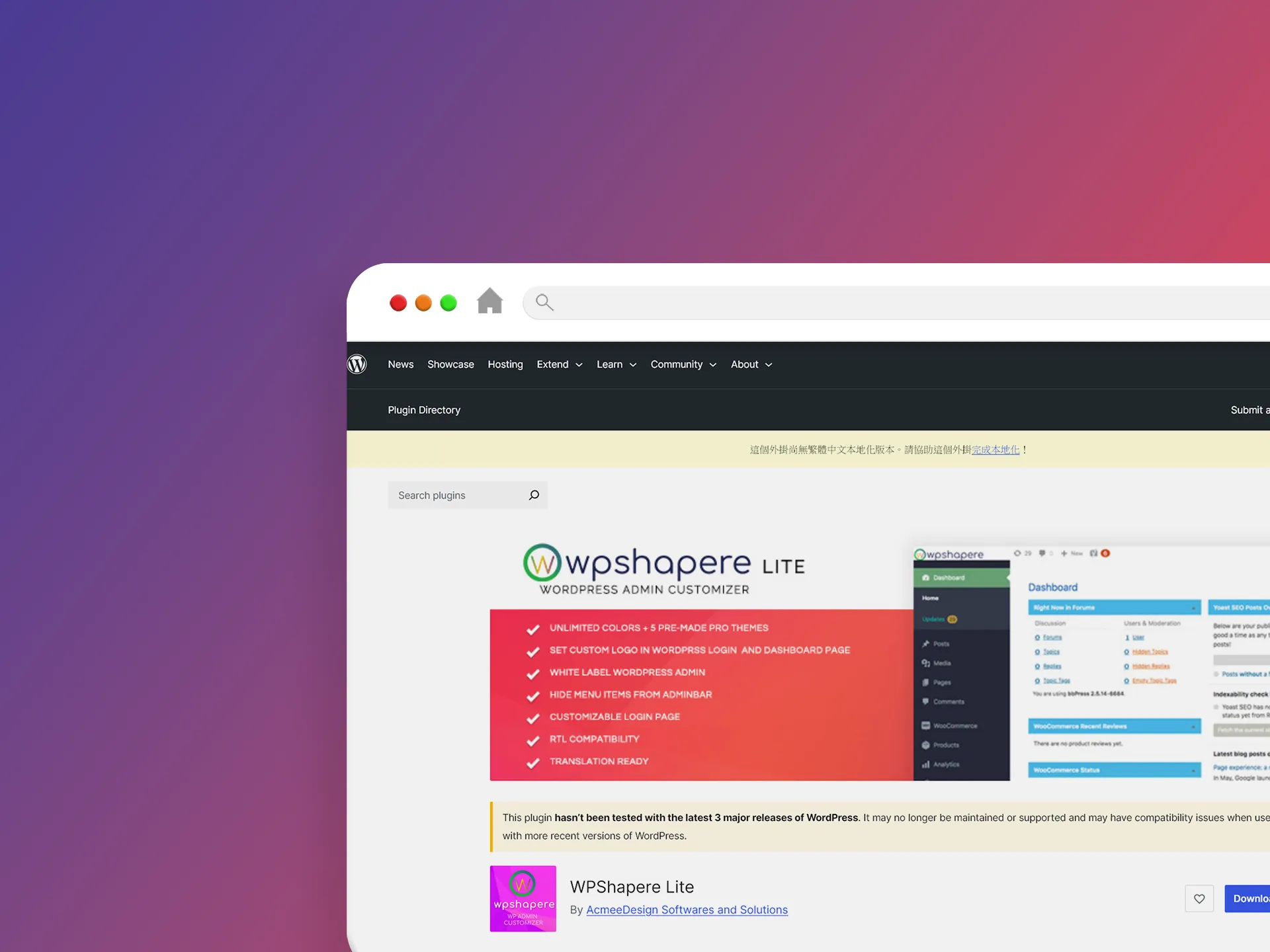
Task: Click the search plugins magnifier icon
Action: click(534, 495)
